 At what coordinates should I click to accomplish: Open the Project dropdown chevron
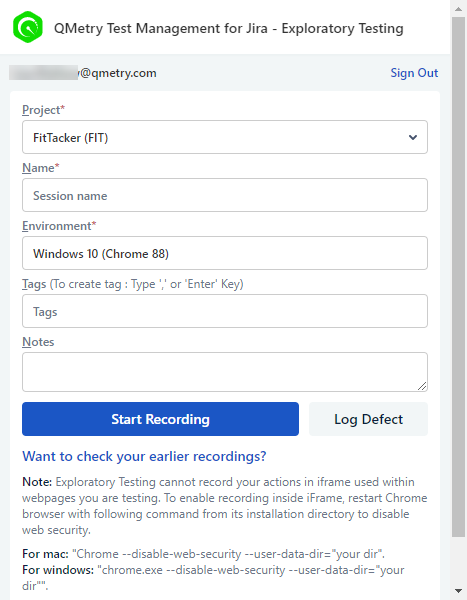tap(413, 137)
